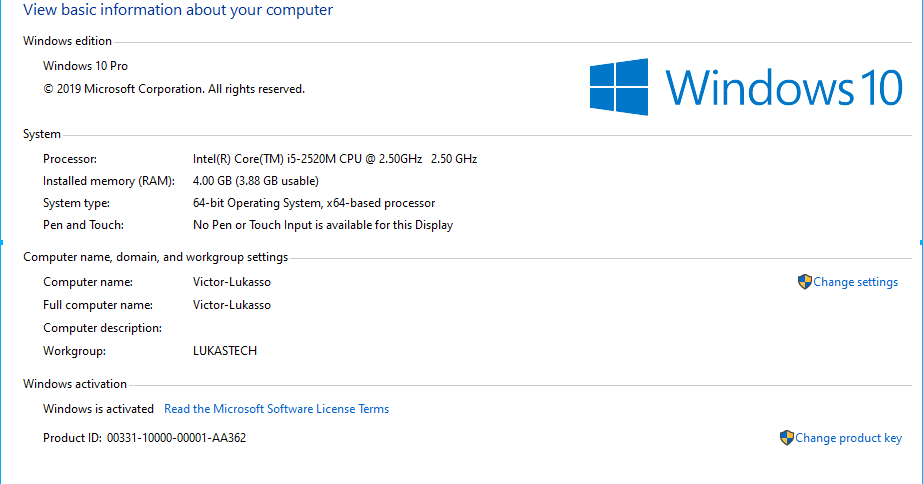
Task: Click the 64-bit Operating System text
Action: tap(314, 203)
